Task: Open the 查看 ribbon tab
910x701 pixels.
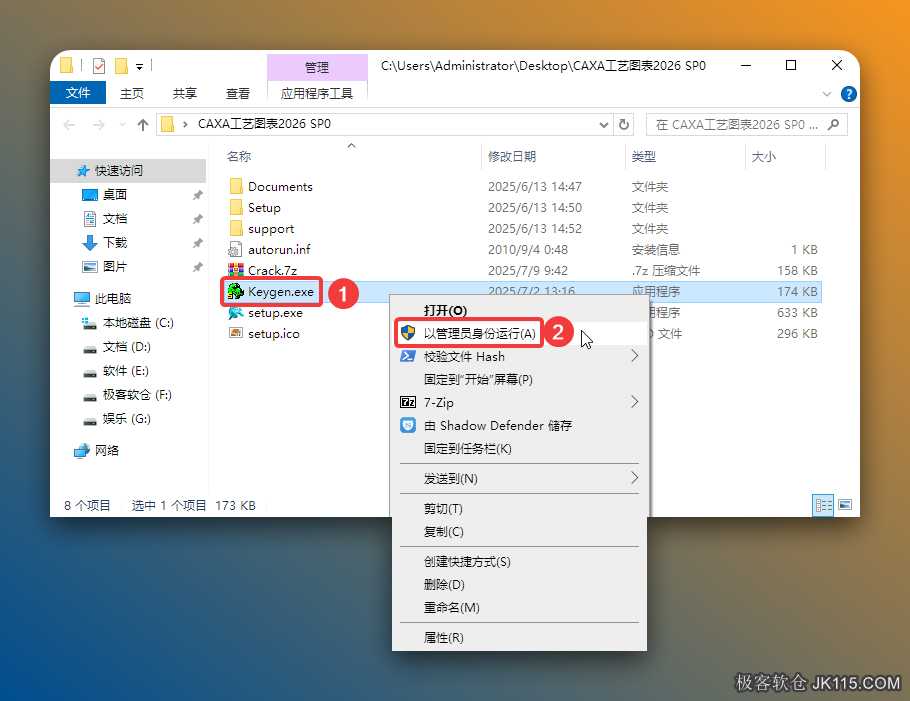Action: coord(237,93)
